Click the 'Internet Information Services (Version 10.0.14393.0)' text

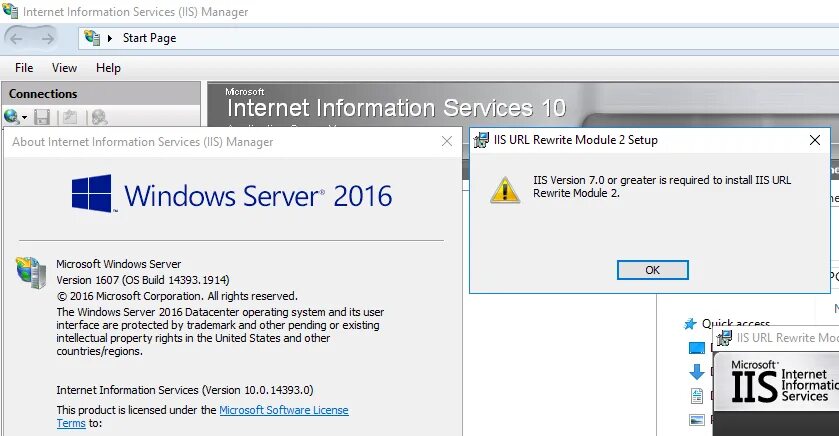click(185, 390)
